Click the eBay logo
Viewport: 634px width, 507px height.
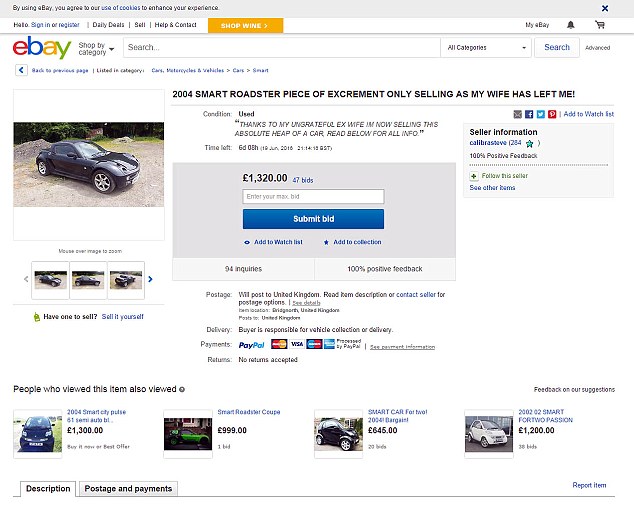click(x=42, y=48)
